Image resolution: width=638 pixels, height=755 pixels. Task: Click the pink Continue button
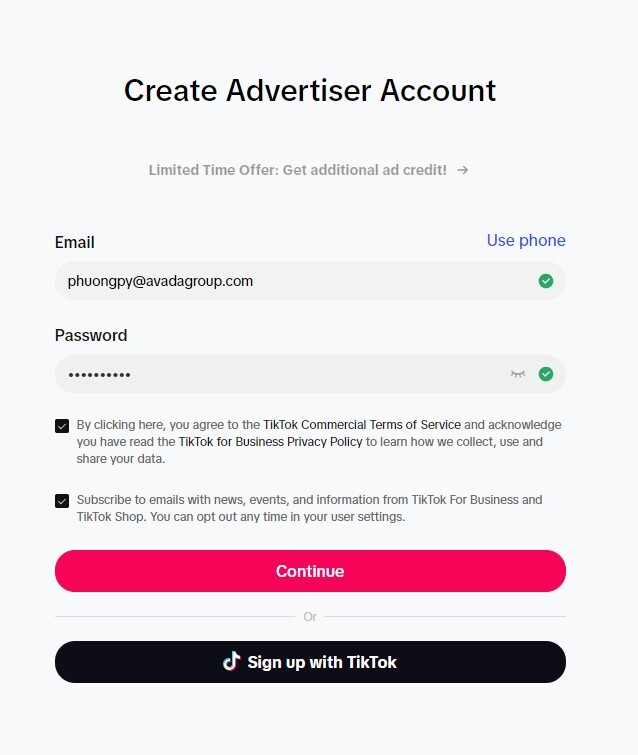click(x=310, y=571)
